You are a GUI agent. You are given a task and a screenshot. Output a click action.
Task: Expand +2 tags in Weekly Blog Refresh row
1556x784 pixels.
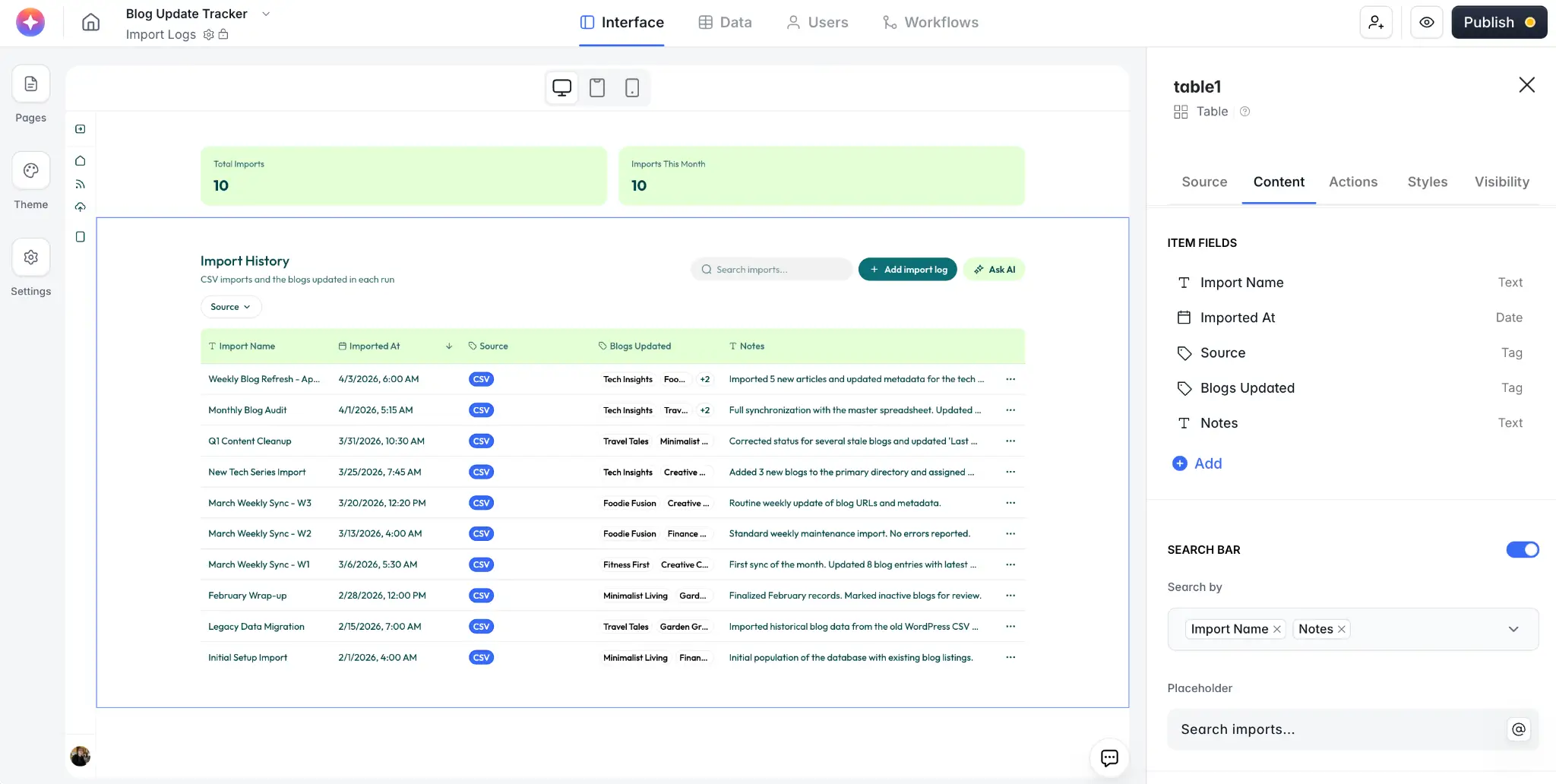coord(705,379)
